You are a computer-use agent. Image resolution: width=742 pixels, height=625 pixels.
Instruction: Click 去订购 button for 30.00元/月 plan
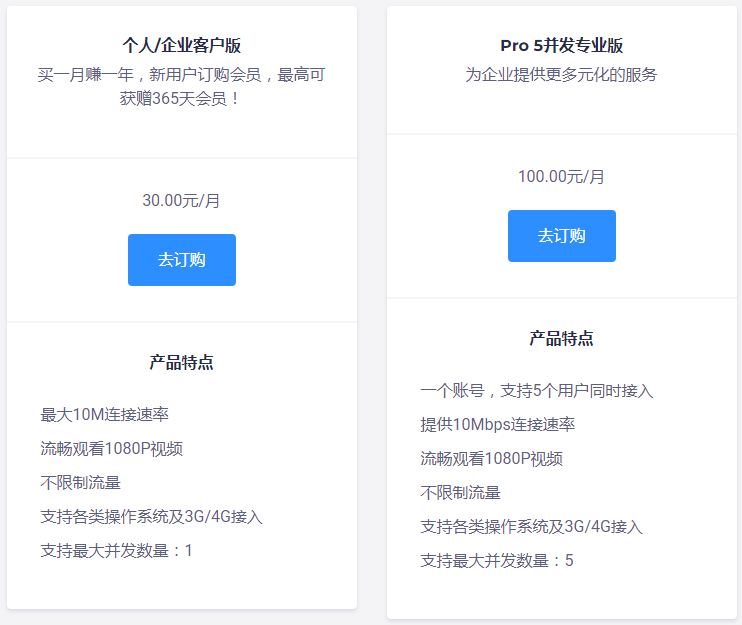[x=181, y=260]
